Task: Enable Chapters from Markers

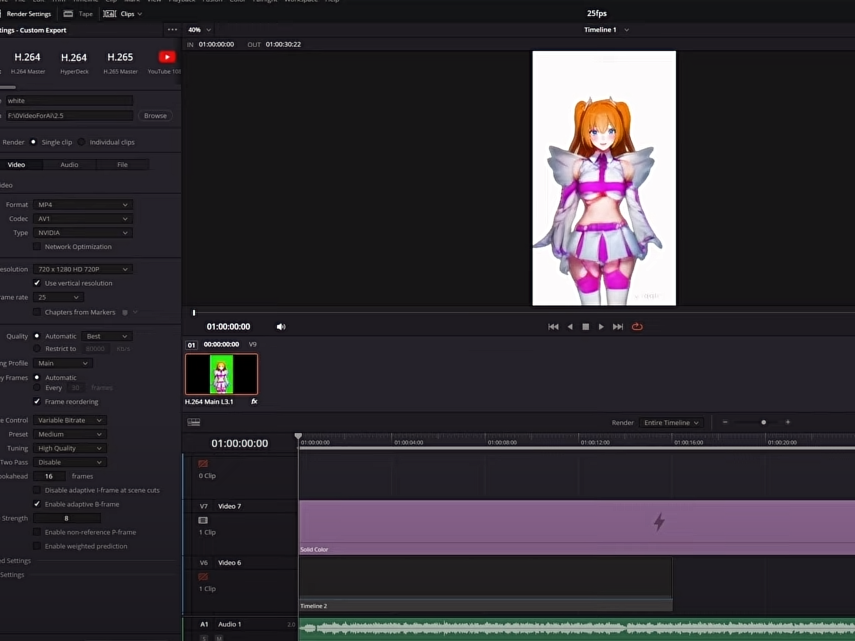Action: tap(37, 312)
